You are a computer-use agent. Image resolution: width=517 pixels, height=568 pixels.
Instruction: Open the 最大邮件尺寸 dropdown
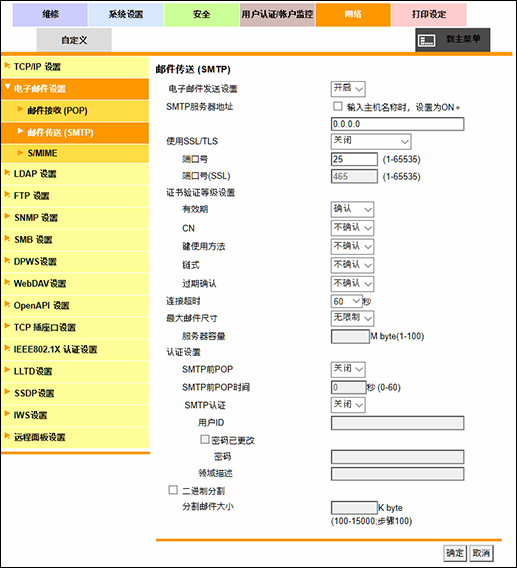(352, 318)
